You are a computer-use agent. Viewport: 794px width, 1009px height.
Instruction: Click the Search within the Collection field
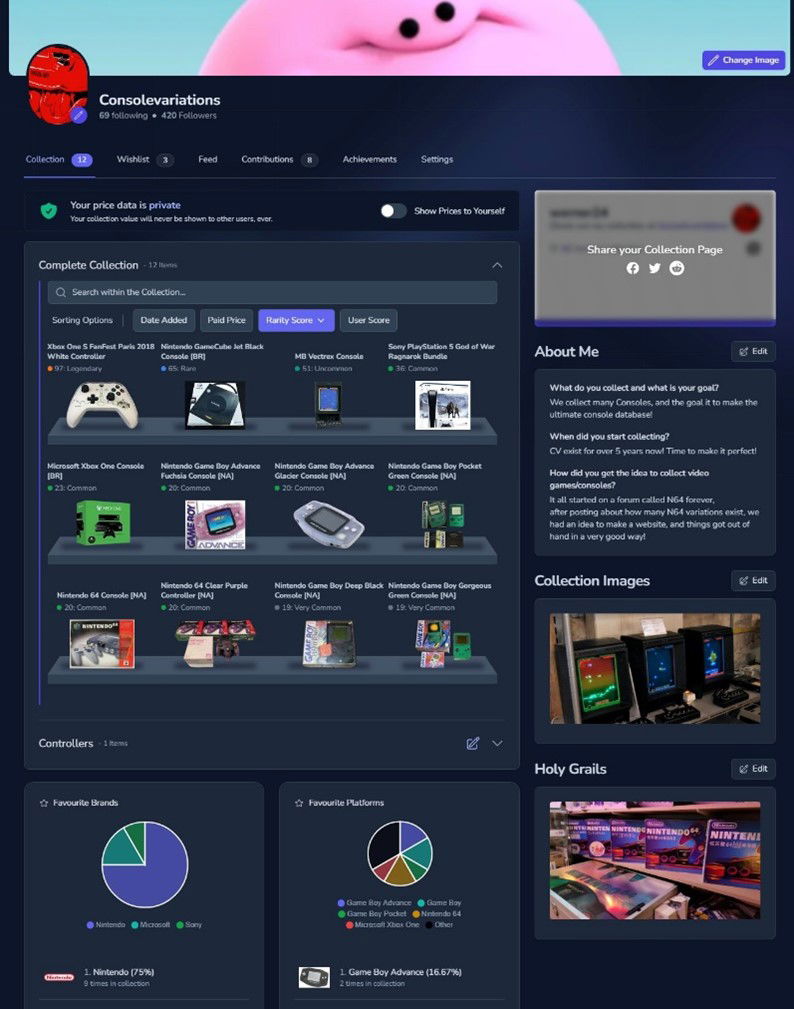pos(272,292)
